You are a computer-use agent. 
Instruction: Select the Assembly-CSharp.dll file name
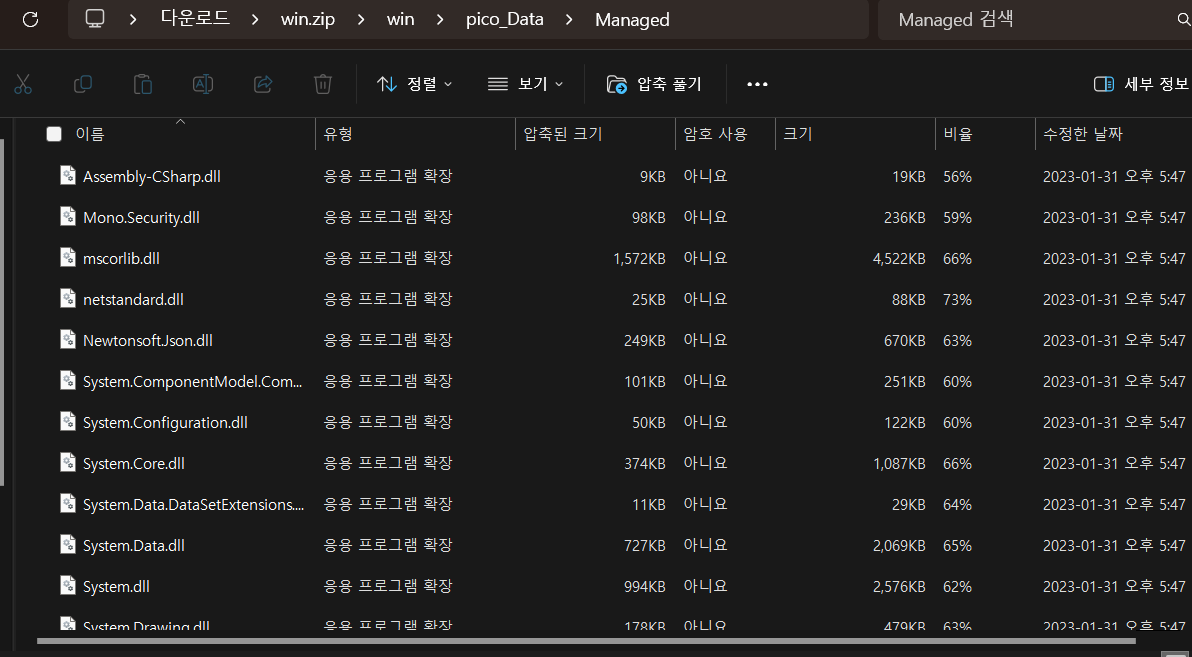(151, 176)
